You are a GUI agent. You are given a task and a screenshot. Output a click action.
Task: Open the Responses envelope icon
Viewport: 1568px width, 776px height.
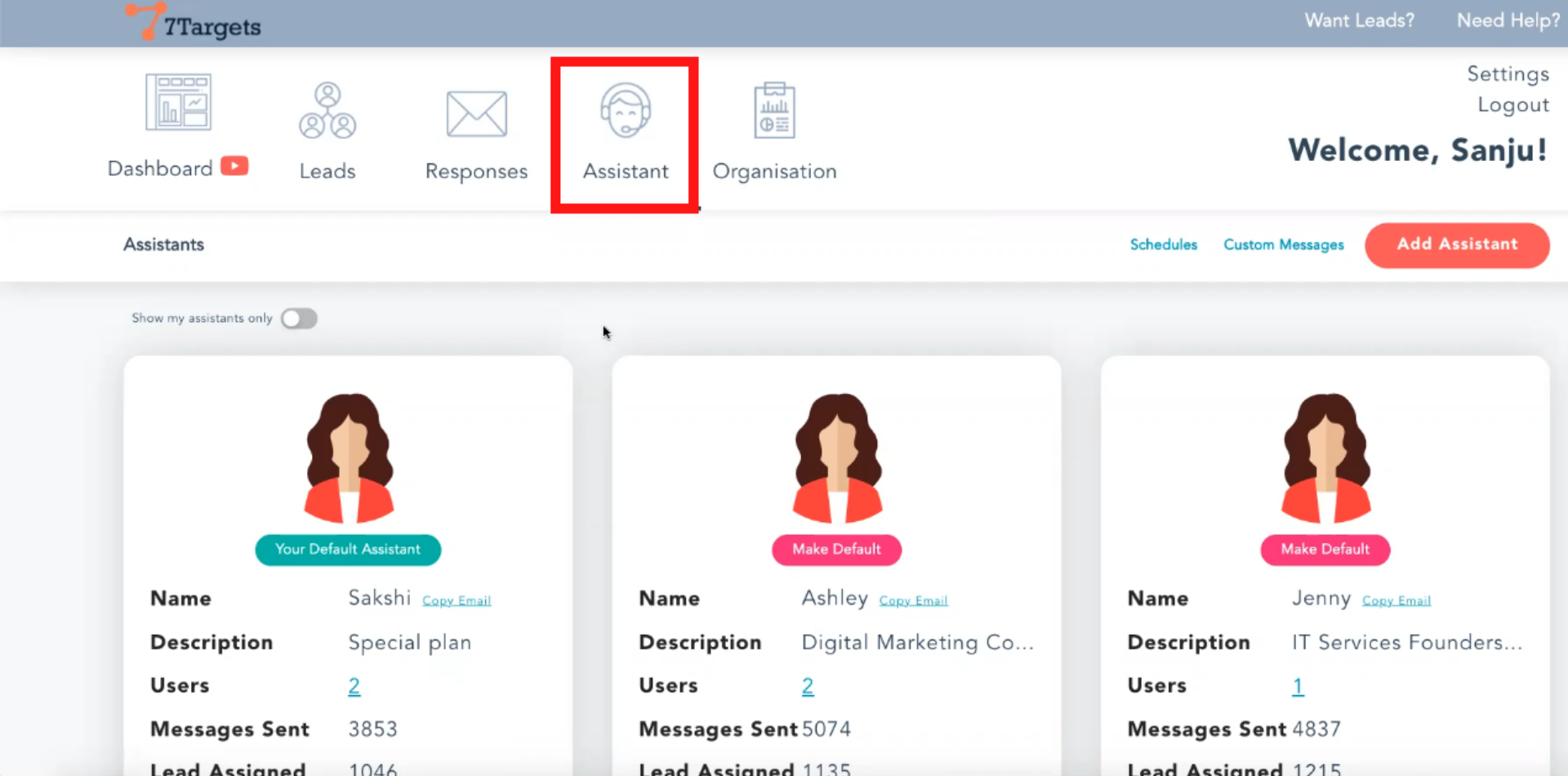(476, 114)
